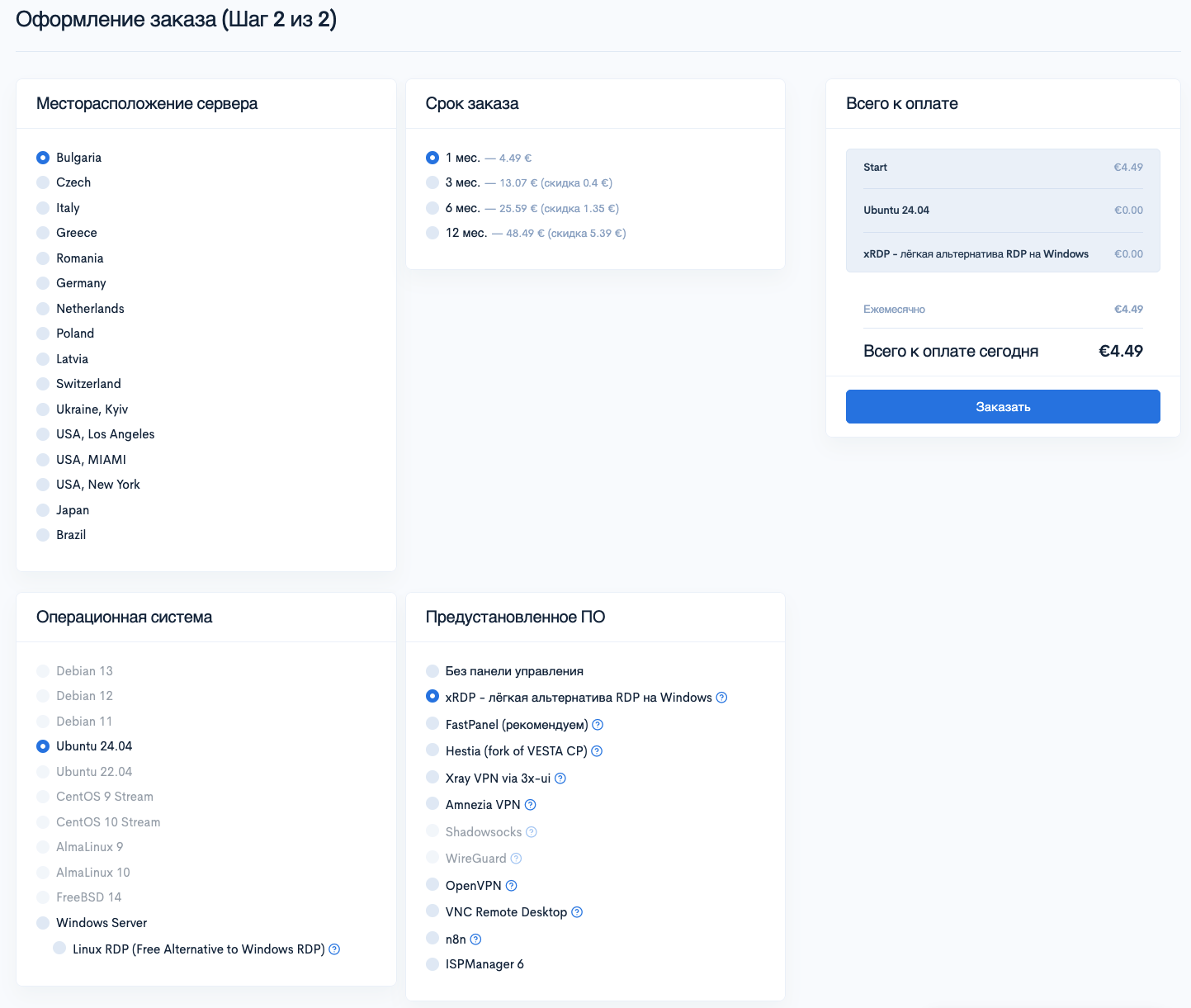This screenshot has width=1191, height=1008.
Task: Open help icon next to Linux RDP
Action: tap(334, 949)
